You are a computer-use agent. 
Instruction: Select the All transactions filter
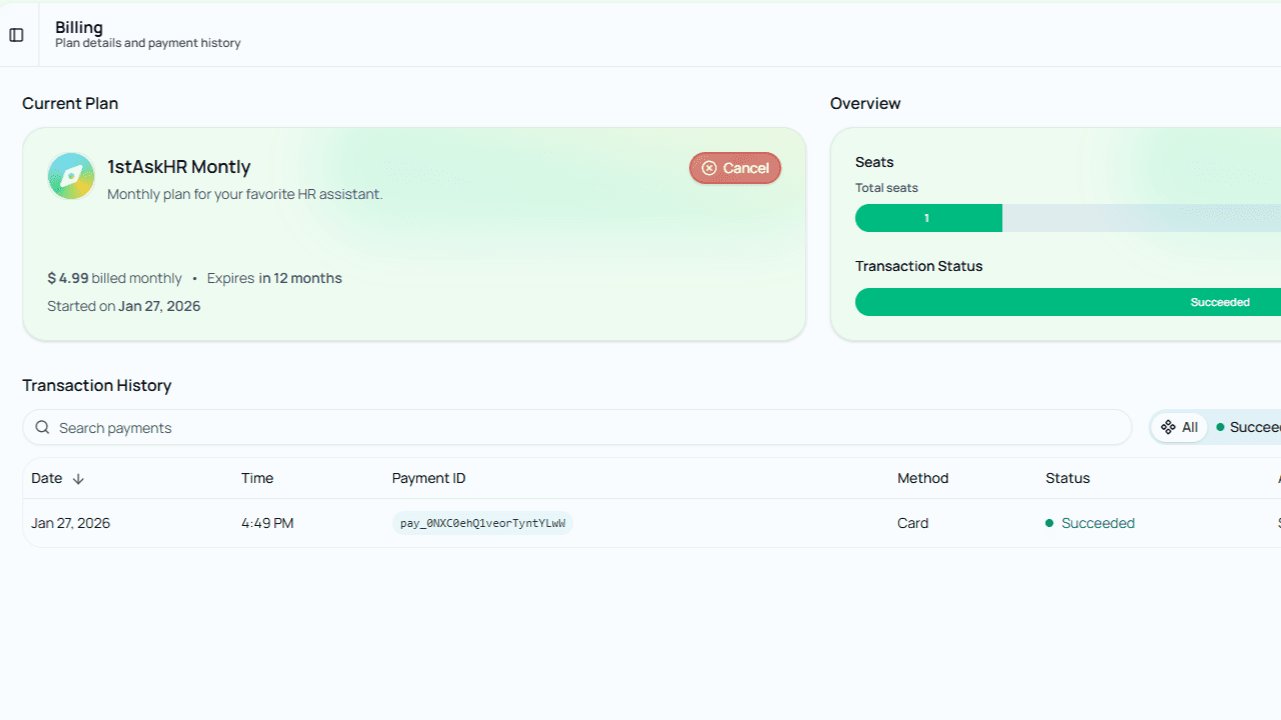(1180, 428)
